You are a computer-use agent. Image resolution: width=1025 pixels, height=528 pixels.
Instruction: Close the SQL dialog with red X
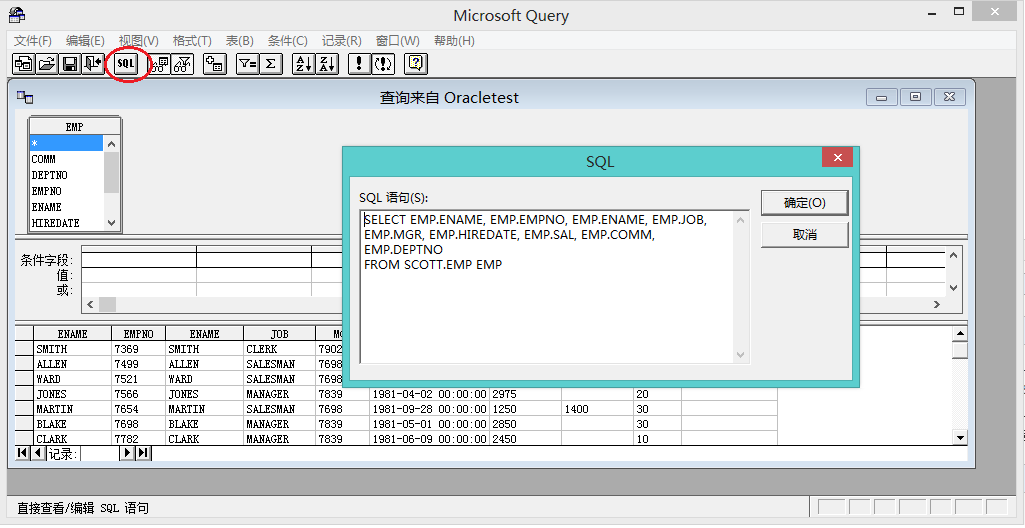pyautogui.click(x=837, y=157)
